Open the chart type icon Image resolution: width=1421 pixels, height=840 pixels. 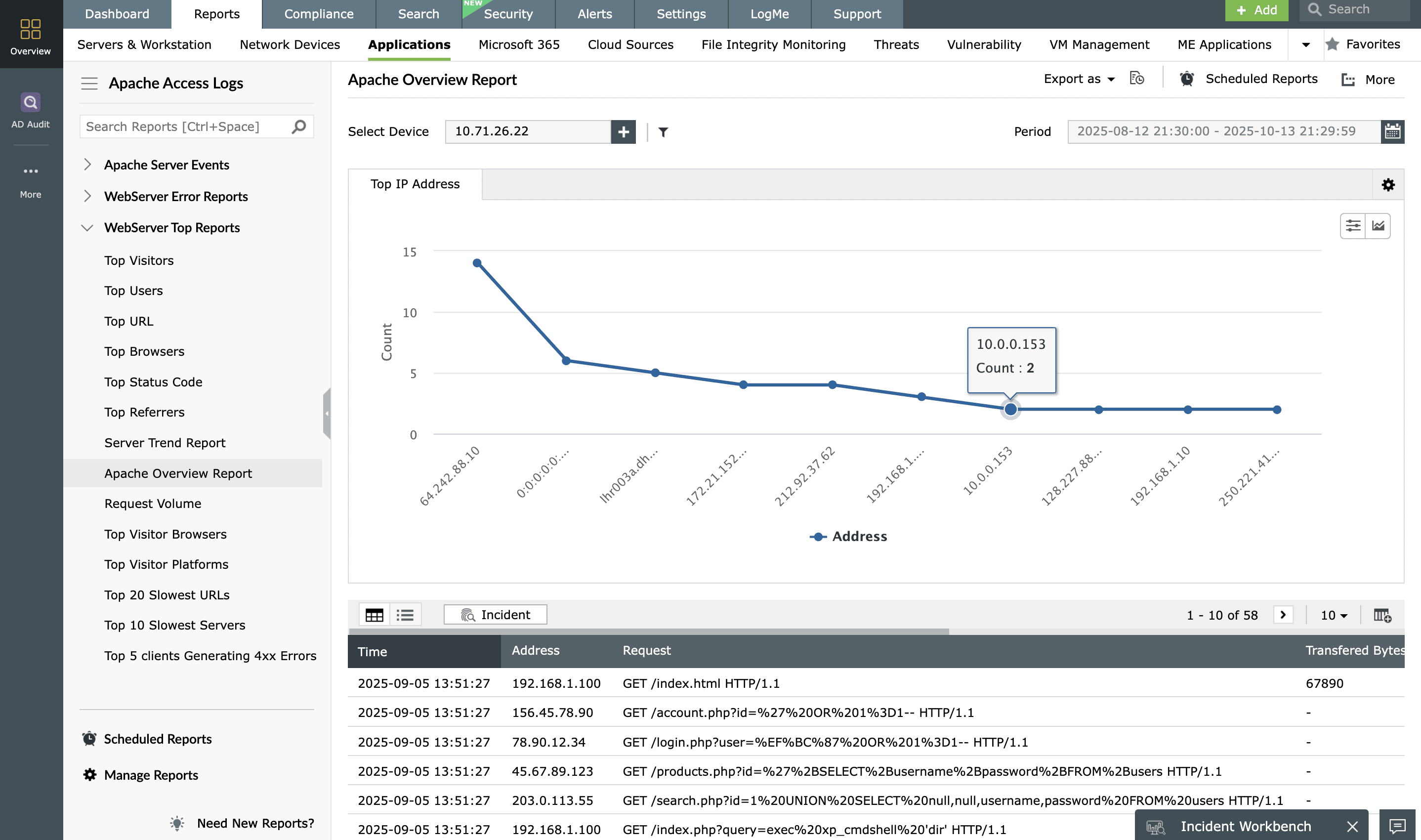coord(1378,226)
